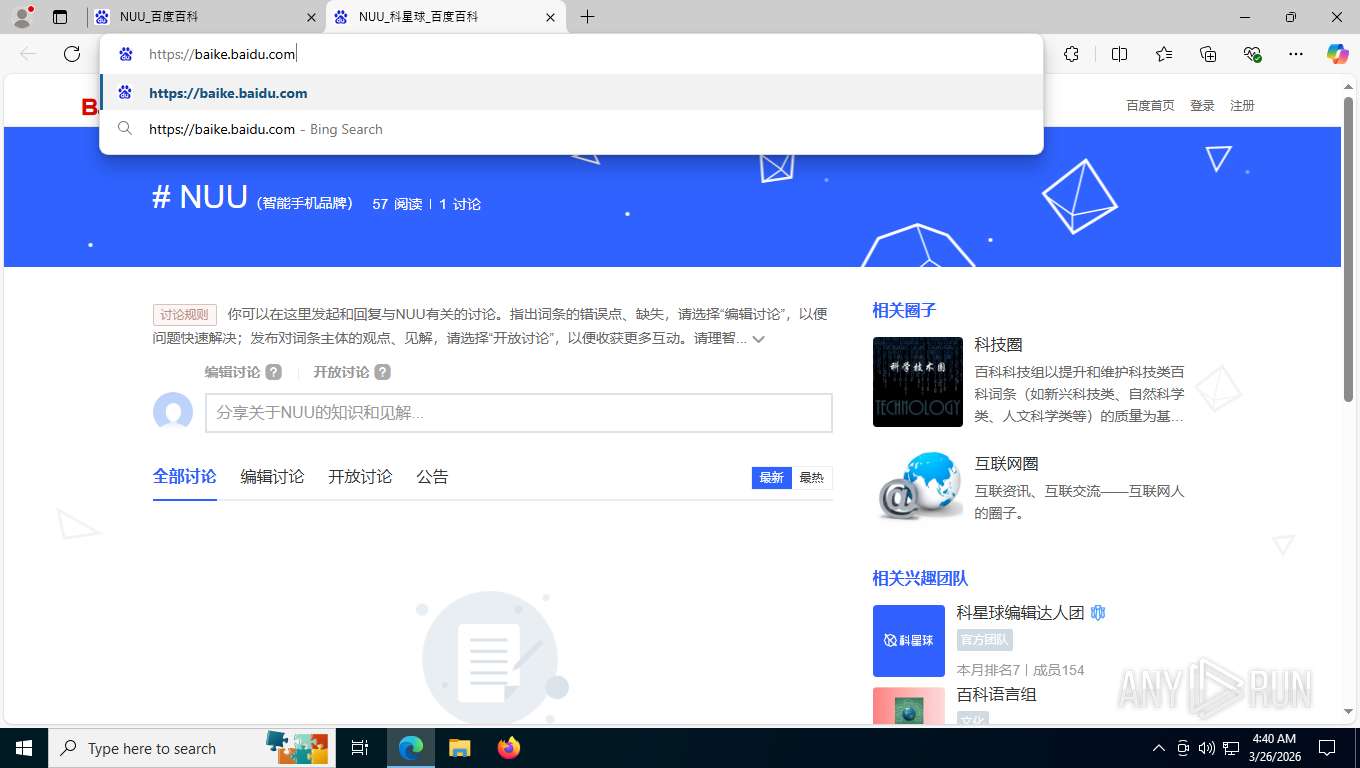The width and height of the screenshot is (1360, 768).
Task: Click the scrollbar down arrow
Action: (1349, 711)
